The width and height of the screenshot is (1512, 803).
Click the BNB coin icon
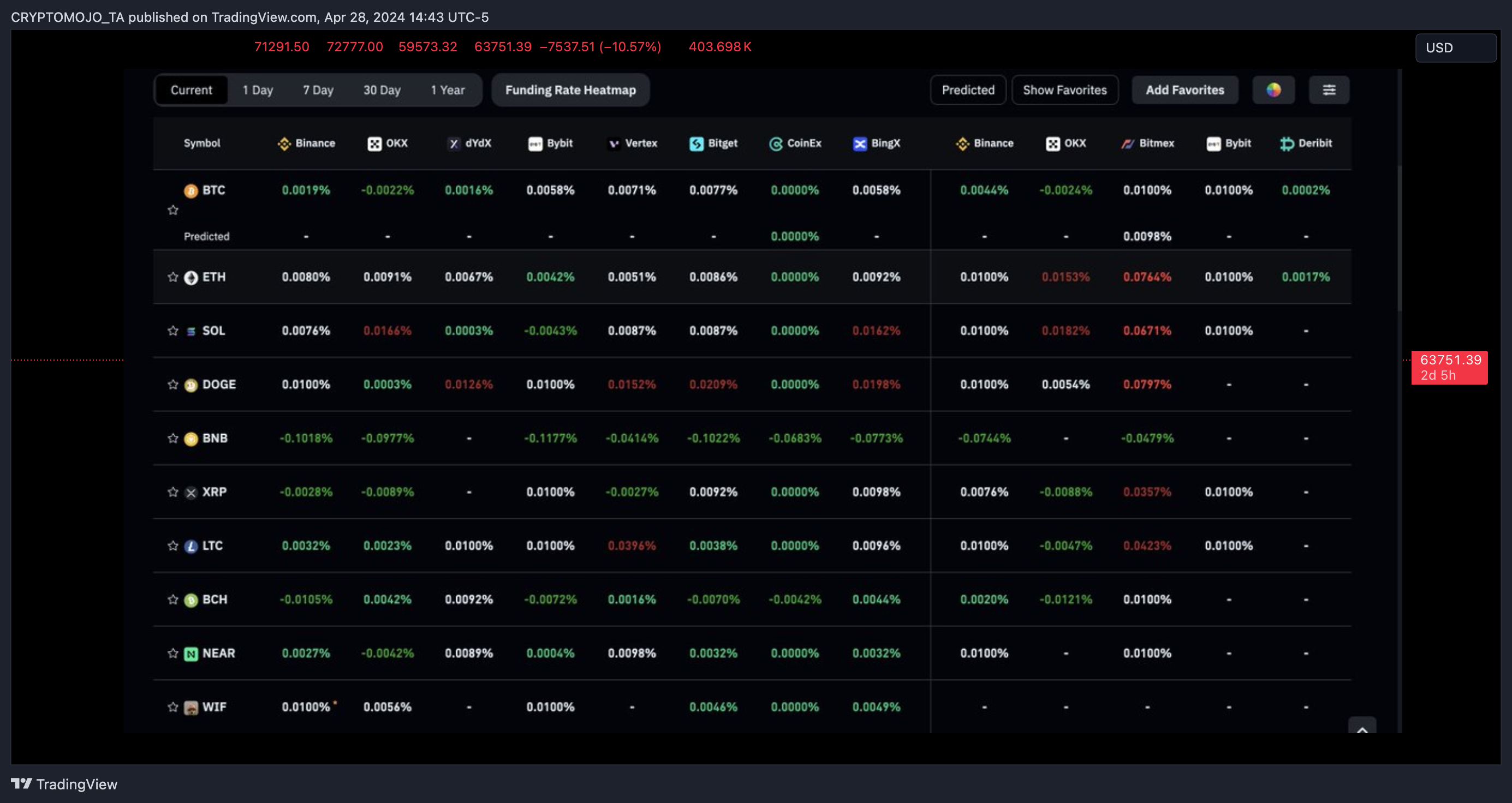point(191,439)
